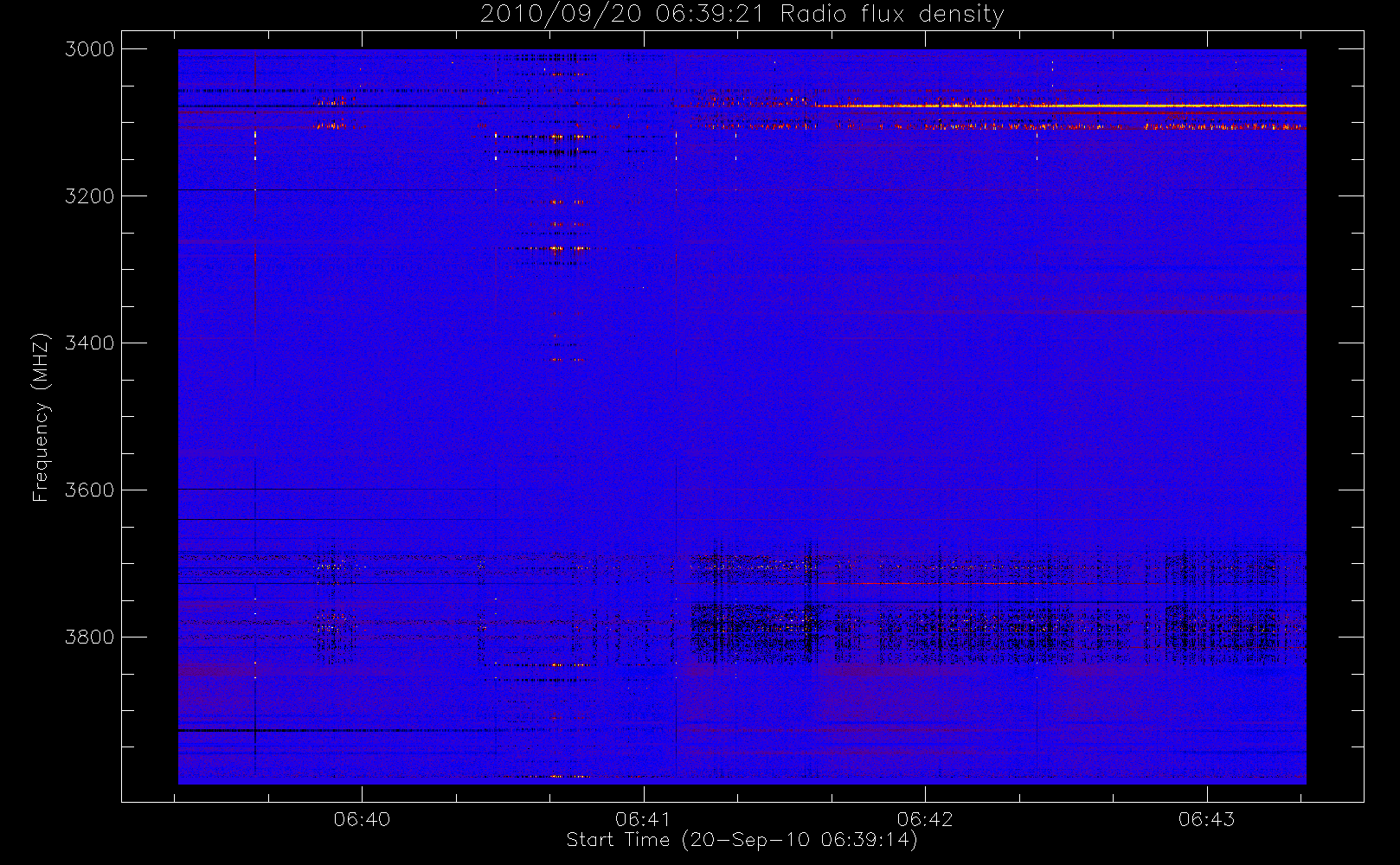Viewport: 1400px width, 865px height.
Task: Select the 3600 frequency tick label
Action: [x=90, y=490]
